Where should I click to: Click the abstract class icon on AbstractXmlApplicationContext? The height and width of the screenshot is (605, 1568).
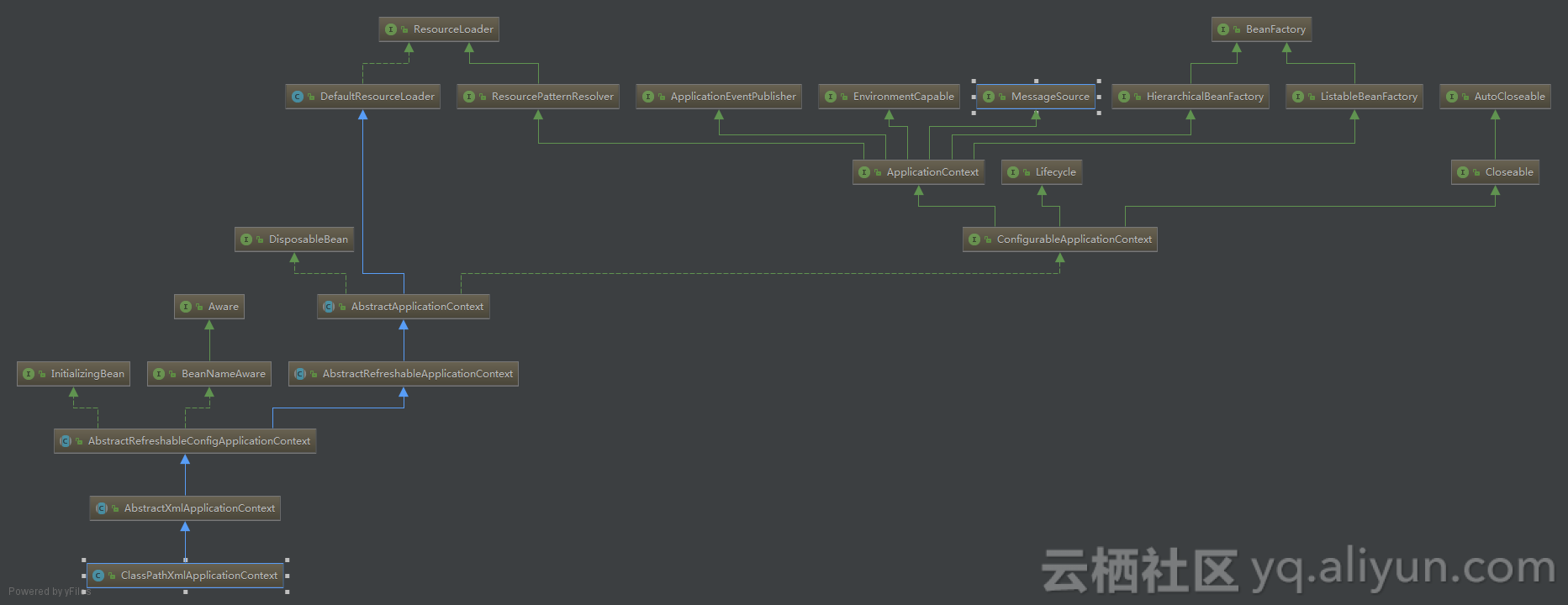[102, 508]
